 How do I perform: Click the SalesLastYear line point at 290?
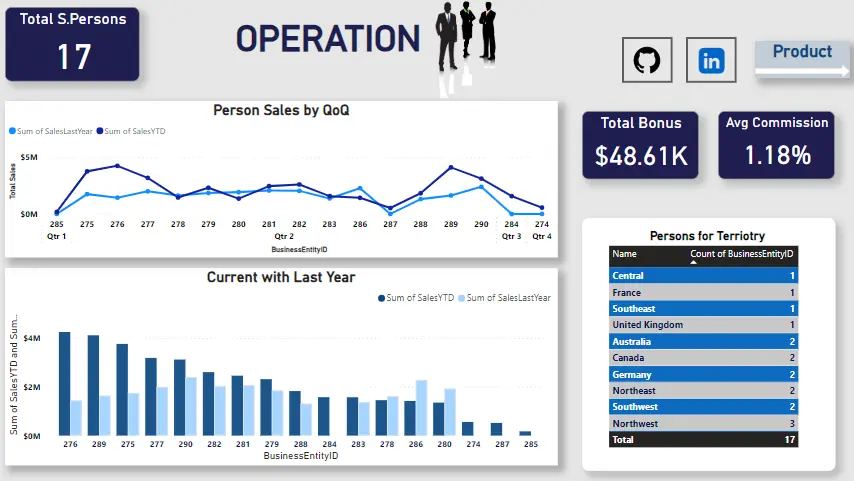pyautogui.click(x=481, y=187)
